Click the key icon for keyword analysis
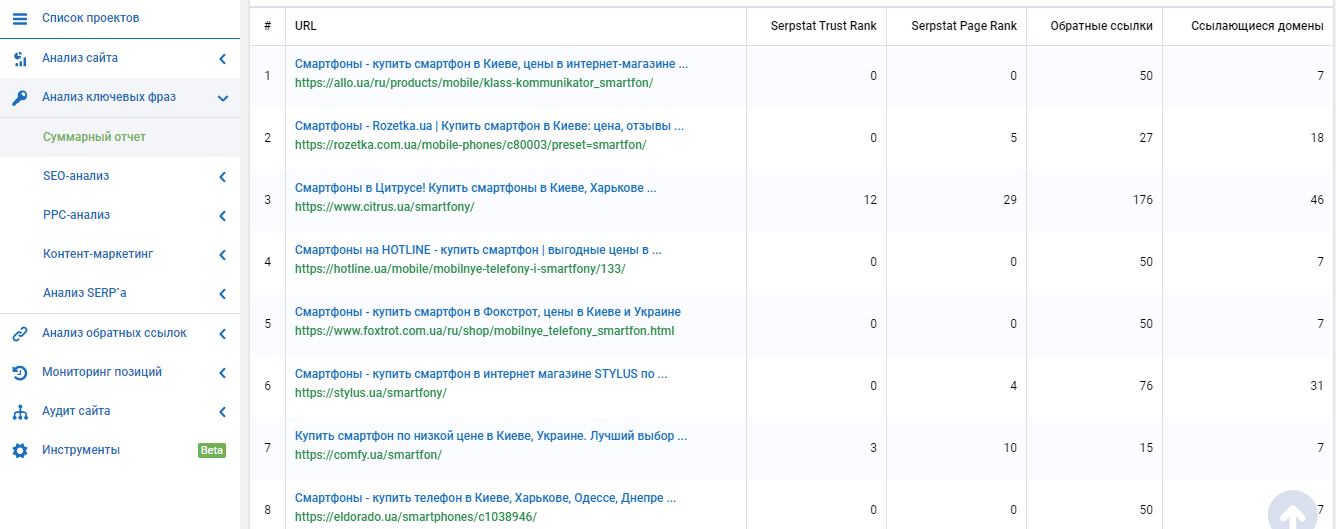 click(x=20, y=98)
